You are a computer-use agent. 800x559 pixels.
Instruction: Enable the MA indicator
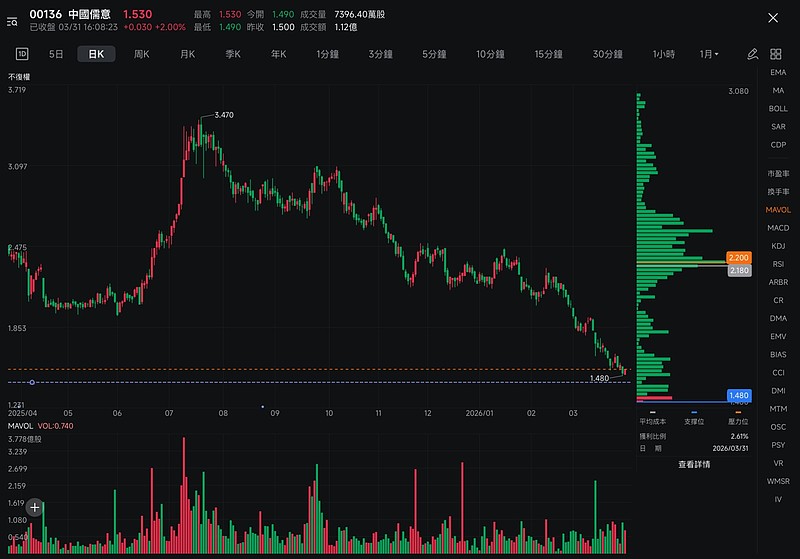(778, 90)
